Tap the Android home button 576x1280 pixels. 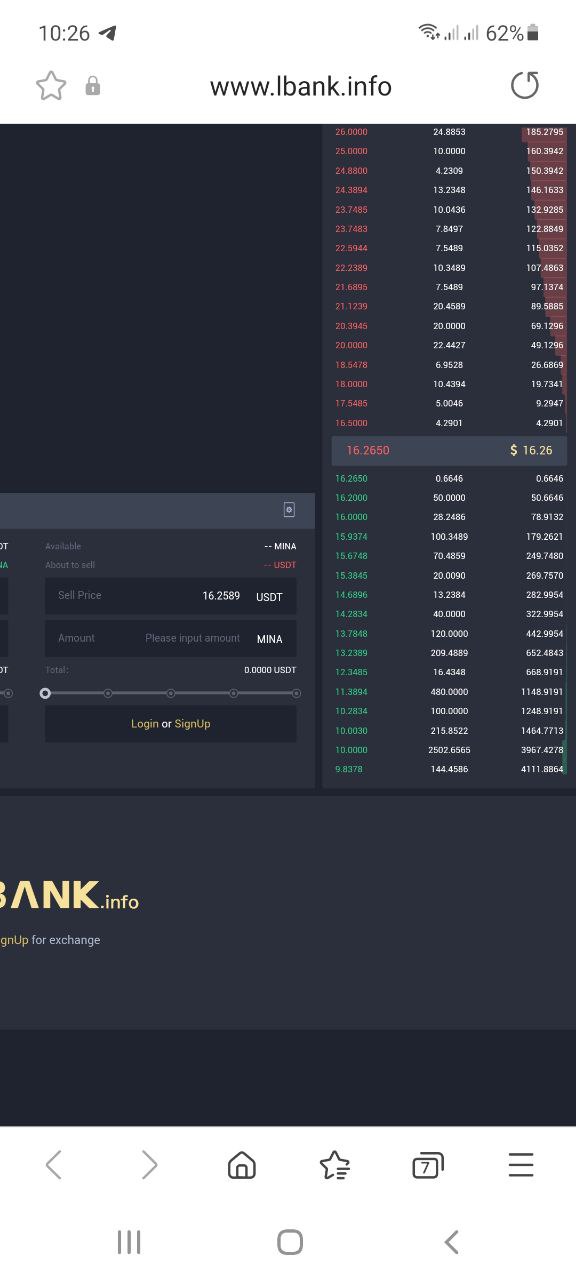click(x=290, y=1242)
